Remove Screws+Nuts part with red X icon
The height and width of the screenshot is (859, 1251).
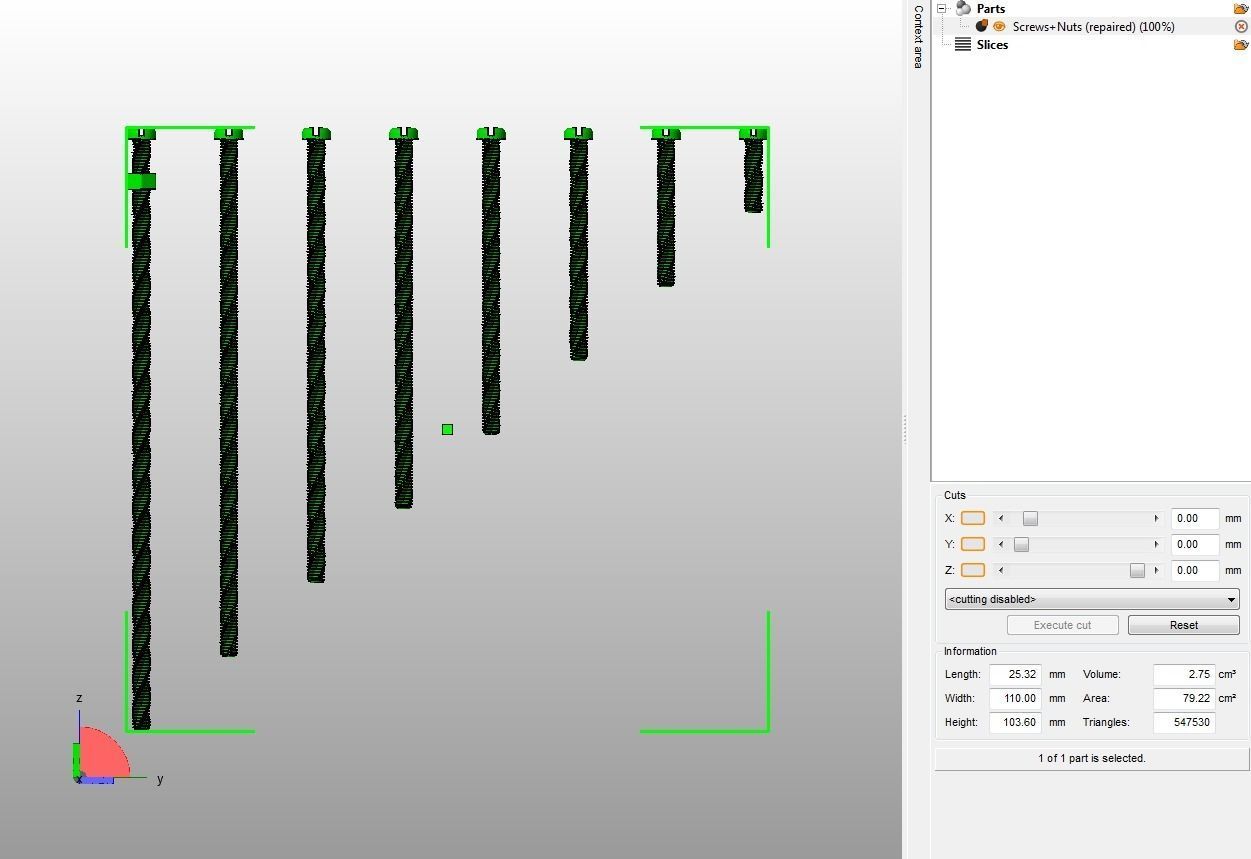point(1241,27)
